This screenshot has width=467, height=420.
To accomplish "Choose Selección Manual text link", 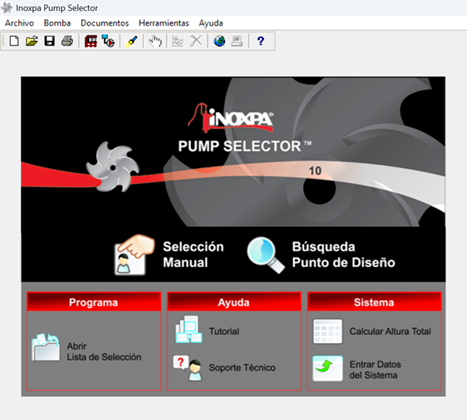I will (x=193, y=254).
